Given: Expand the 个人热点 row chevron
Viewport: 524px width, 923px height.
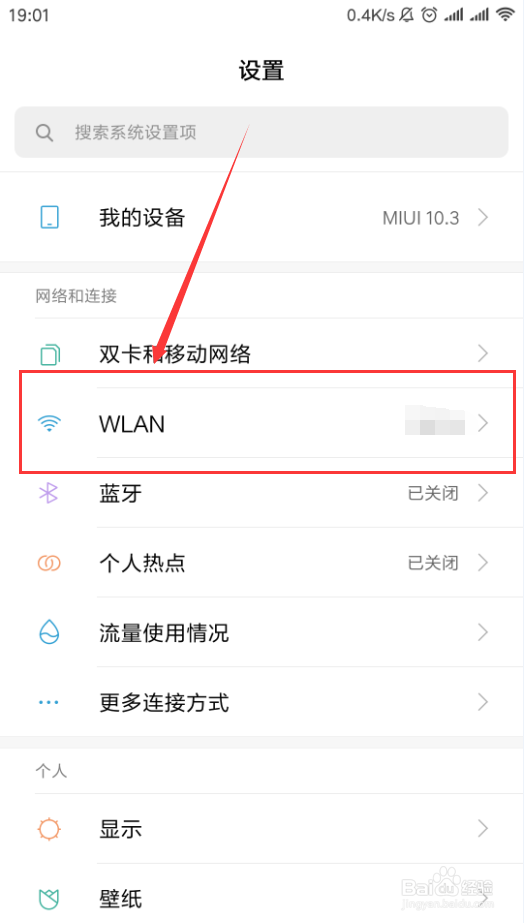Looking at the screenshot, I should [x=483, y=563].
